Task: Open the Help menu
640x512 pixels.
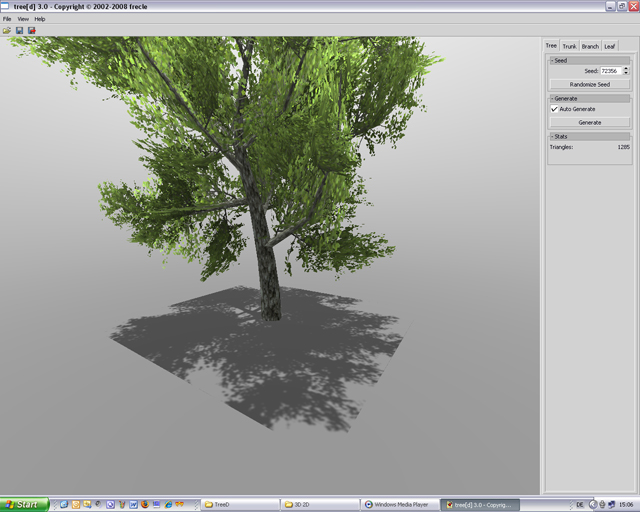Action: [x=40, y=19]
